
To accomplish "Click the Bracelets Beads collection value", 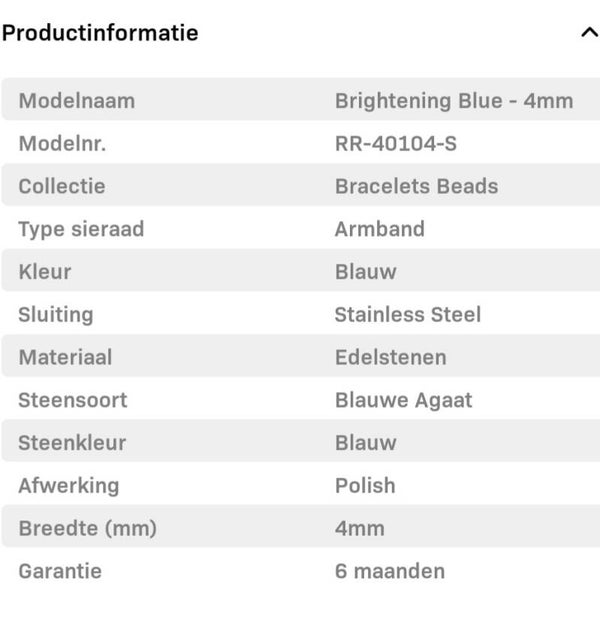I will [x=416, y=186].
